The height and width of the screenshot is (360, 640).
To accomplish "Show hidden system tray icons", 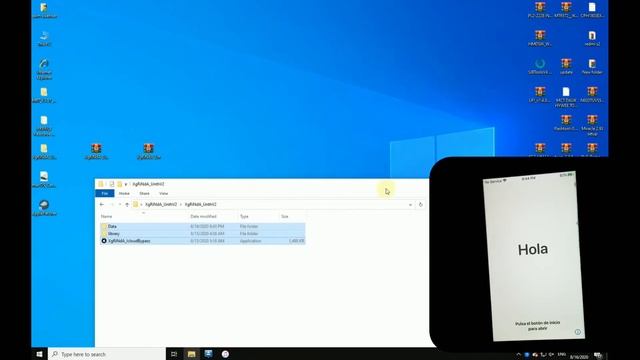I will [x=519, y=354].
